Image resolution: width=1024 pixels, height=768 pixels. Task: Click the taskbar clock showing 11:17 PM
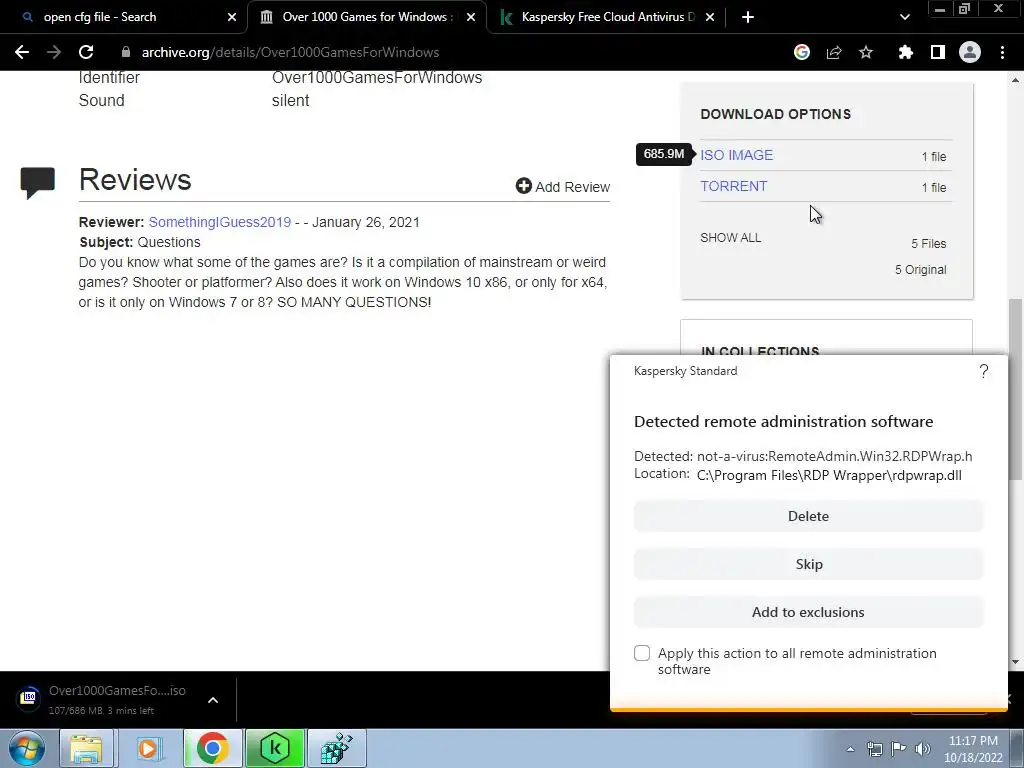(972, 749)
